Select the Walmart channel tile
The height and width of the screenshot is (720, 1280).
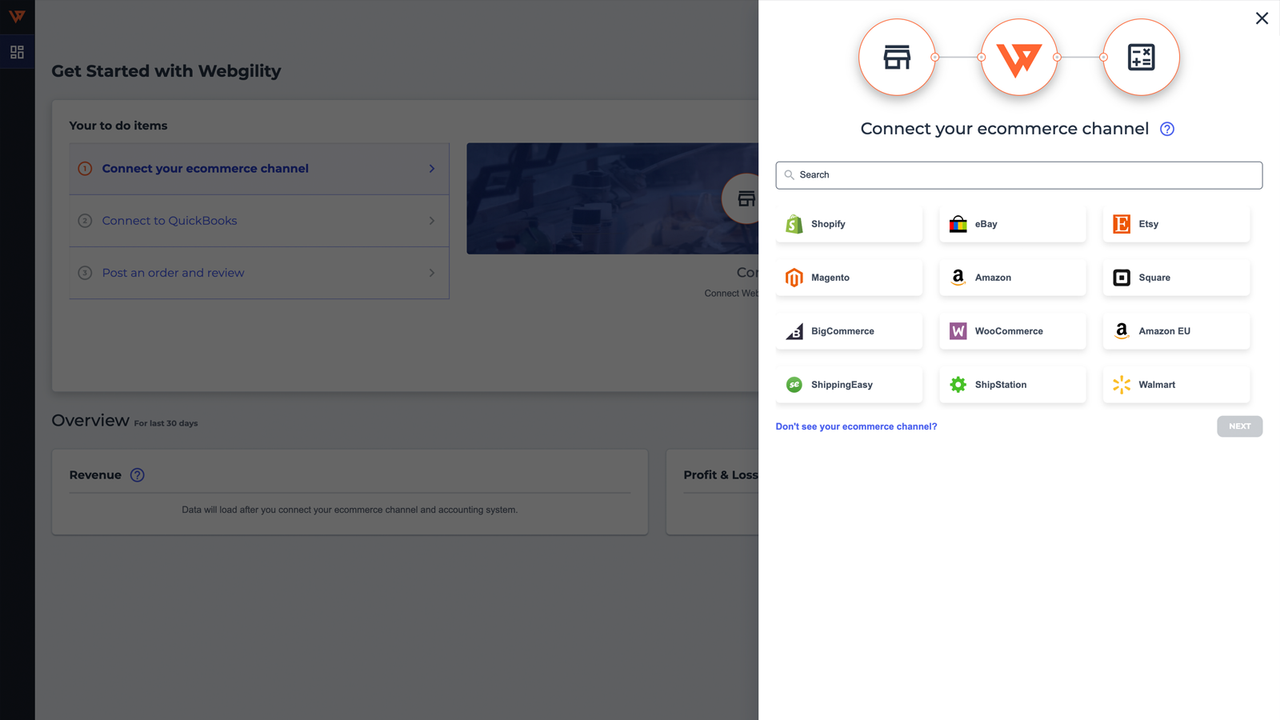point(1121,384)
